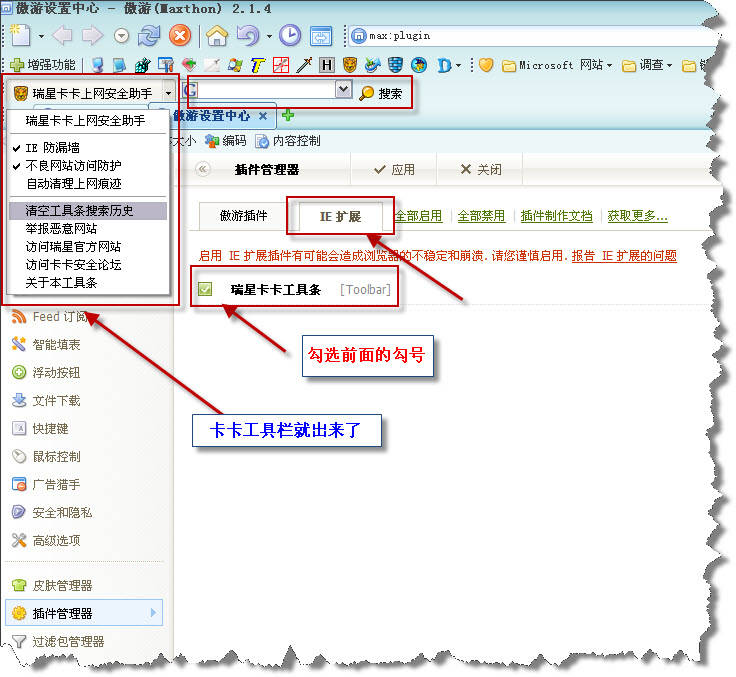Select 清空工具条搜索历史 menu item
The height and width of the screenshot is (677, 736).
click(88, 210)
